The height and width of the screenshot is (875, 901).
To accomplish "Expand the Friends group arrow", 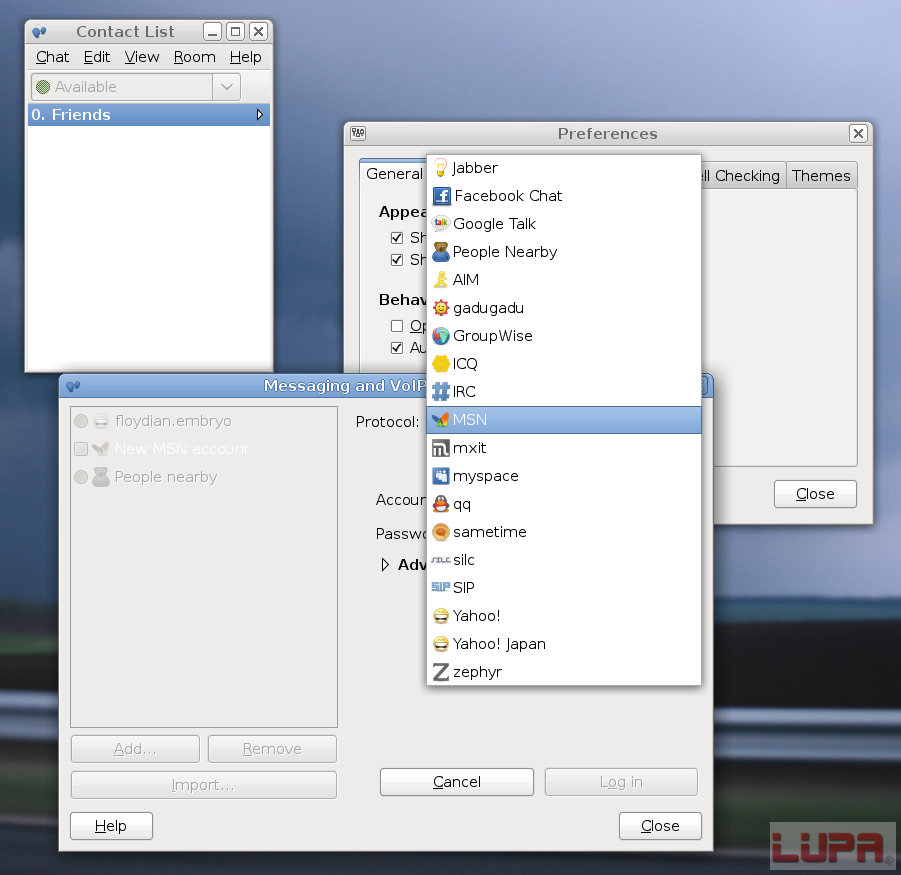I will (x=260, y=115).
